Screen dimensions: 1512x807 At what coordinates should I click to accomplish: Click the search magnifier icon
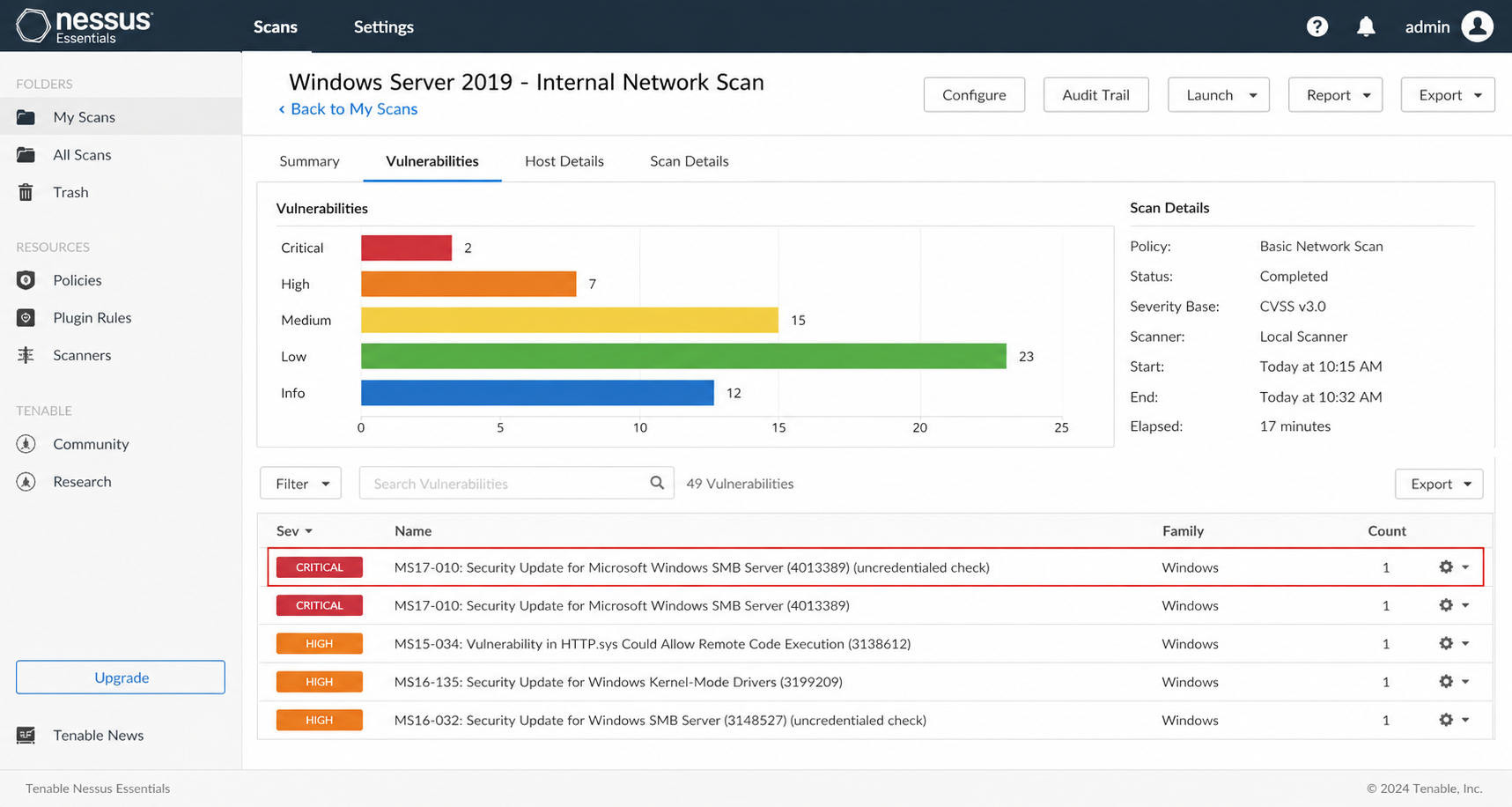657,483
